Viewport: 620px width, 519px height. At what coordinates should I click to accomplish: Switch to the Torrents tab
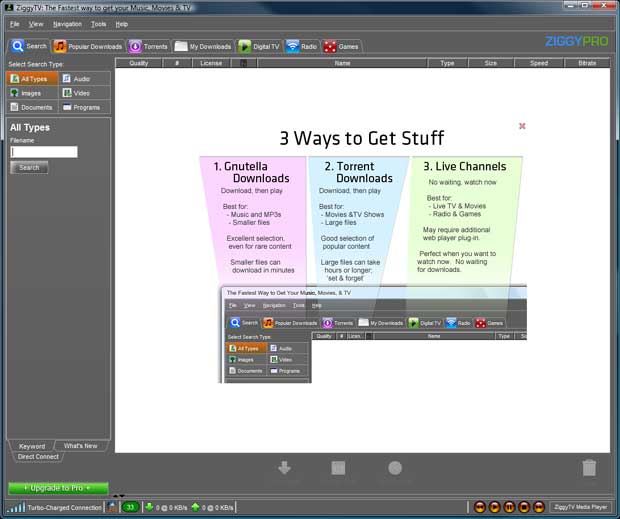(x=149, y=46)
